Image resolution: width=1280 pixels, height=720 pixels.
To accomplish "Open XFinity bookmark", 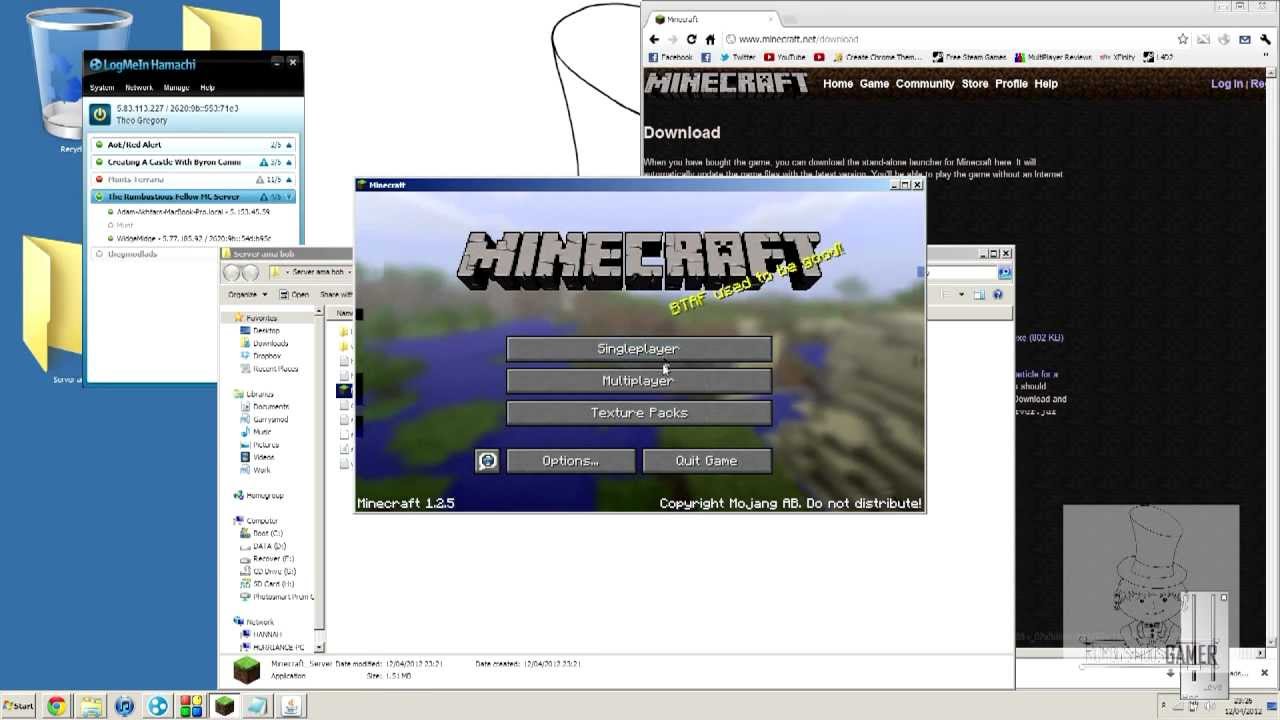I will pyautogui.click(x=1116, y=58).
